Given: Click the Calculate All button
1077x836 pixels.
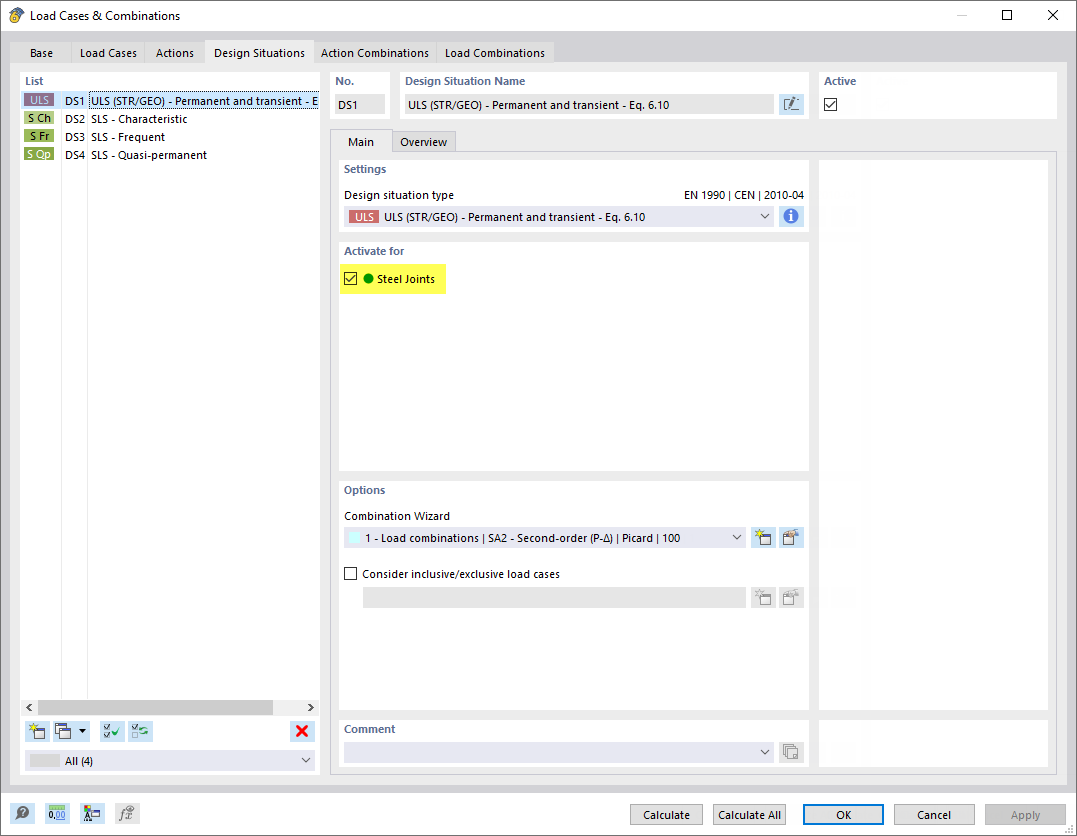Looking at the screenshot, I should [x=749, y=815].
